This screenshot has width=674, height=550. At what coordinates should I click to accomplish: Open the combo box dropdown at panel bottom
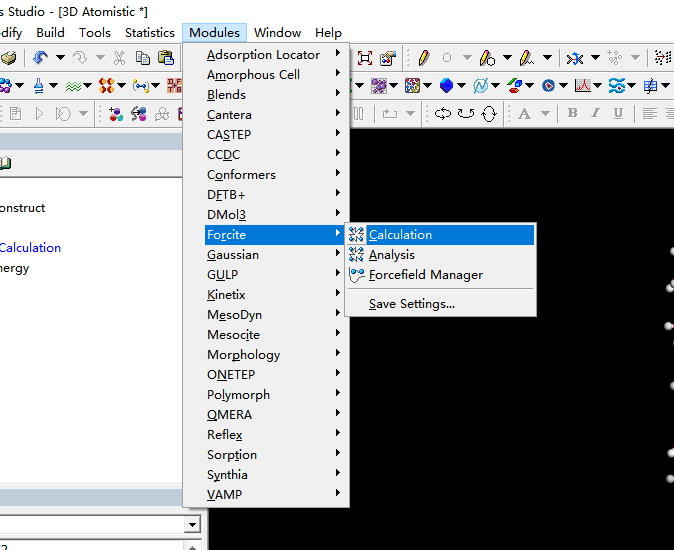tap(192, 525)
